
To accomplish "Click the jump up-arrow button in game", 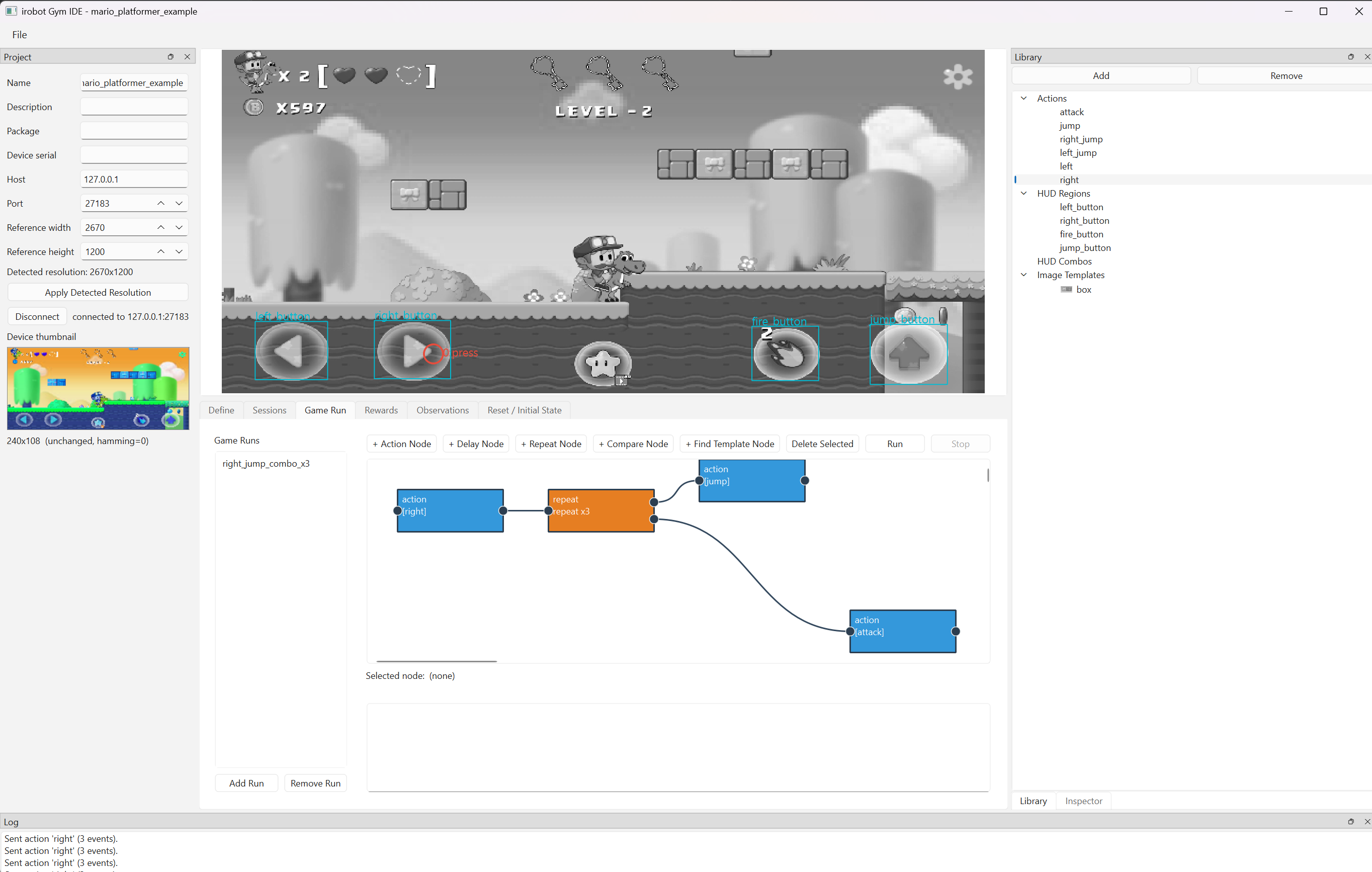I will tap(909, 354).
